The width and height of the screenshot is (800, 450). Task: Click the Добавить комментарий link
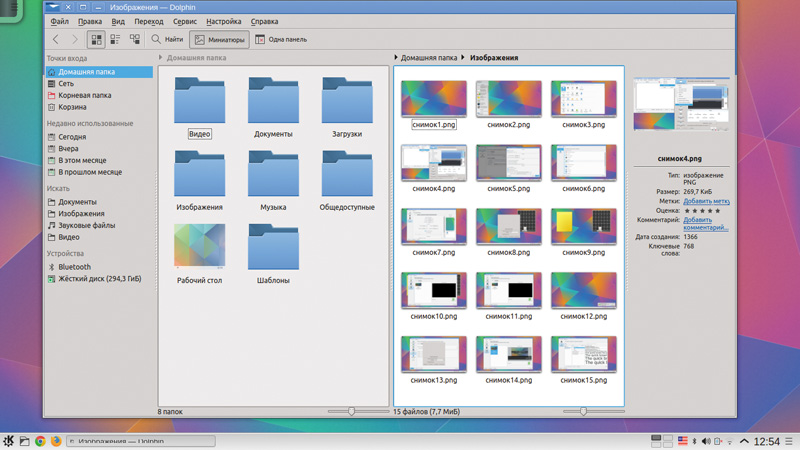[x=706, y=223]
